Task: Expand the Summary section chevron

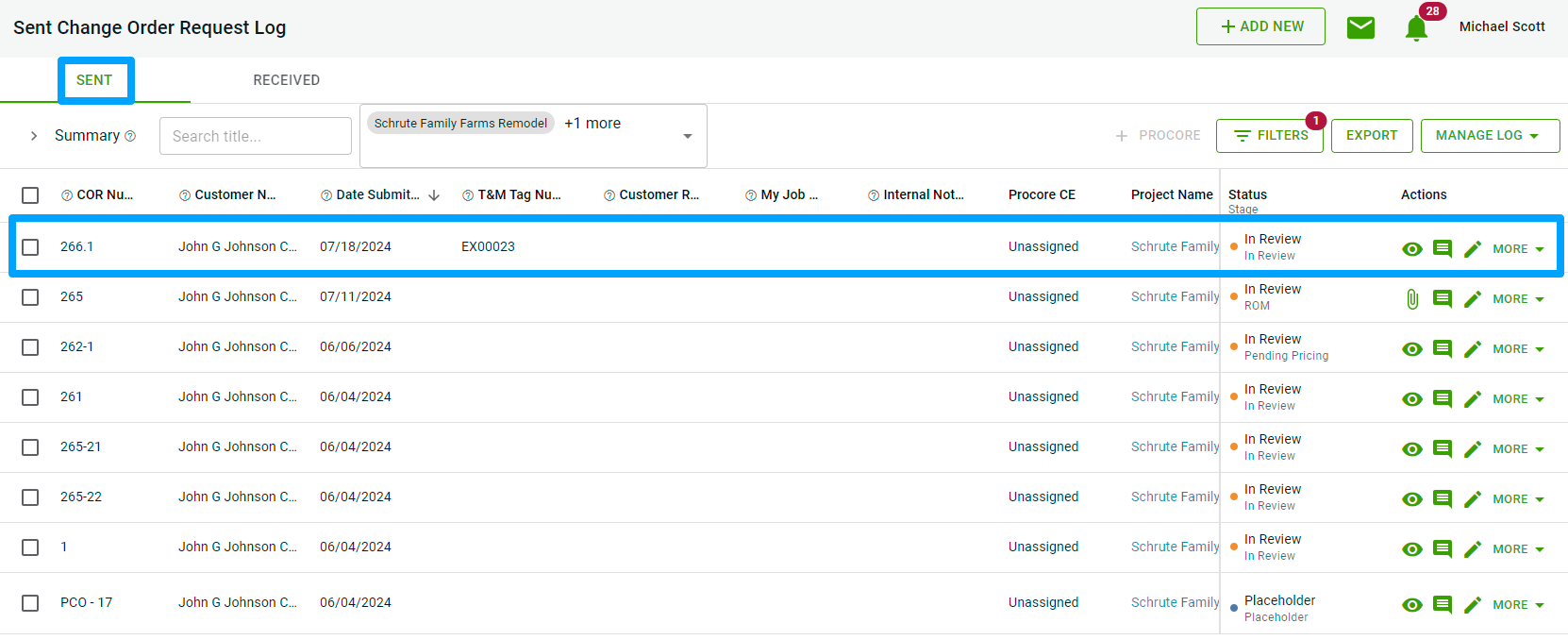Action: pyautogui.click(x=34, y=136)
